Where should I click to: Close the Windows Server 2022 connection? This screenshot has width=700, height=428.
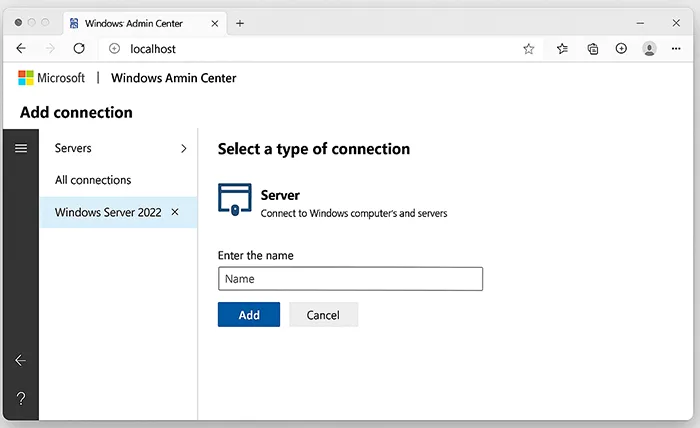176,212
